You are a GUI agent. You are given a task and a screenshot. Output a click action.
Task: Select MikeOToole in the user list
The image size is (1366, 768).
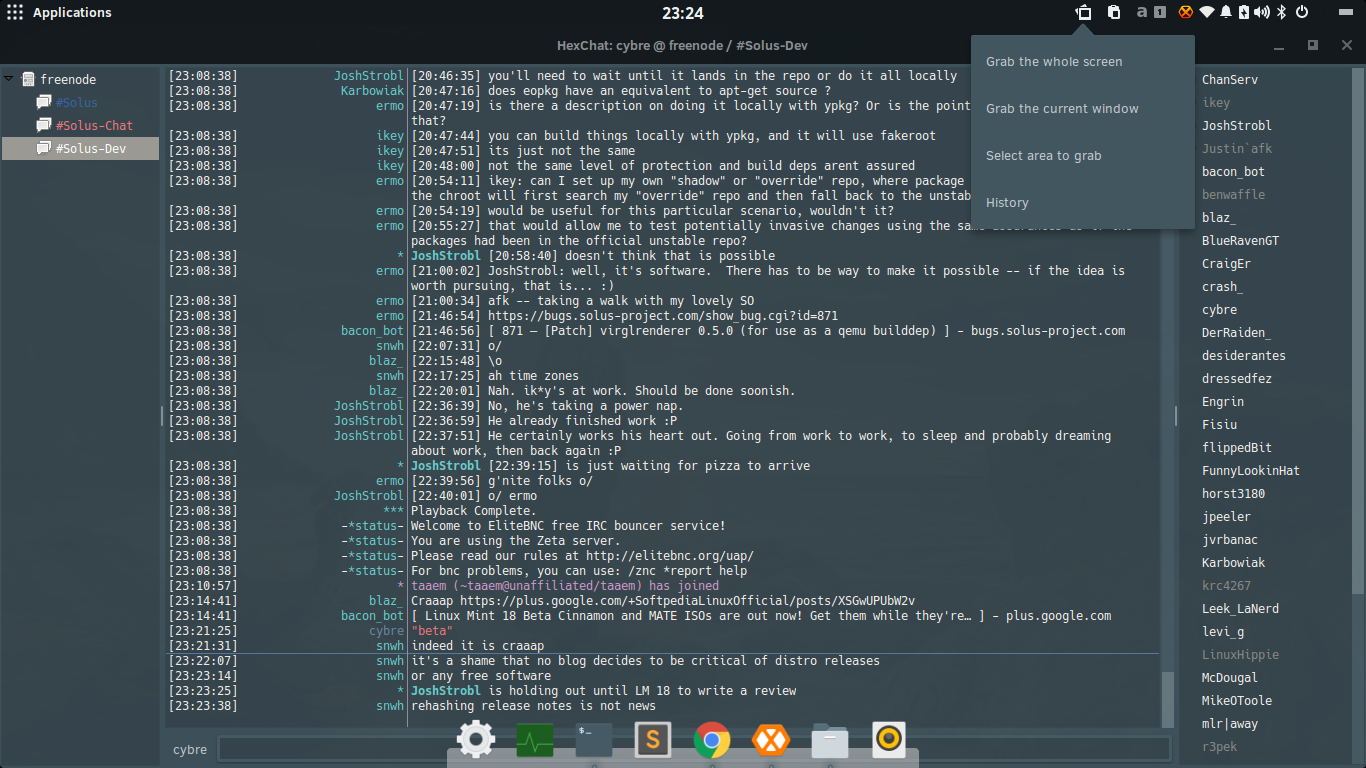1237,700
